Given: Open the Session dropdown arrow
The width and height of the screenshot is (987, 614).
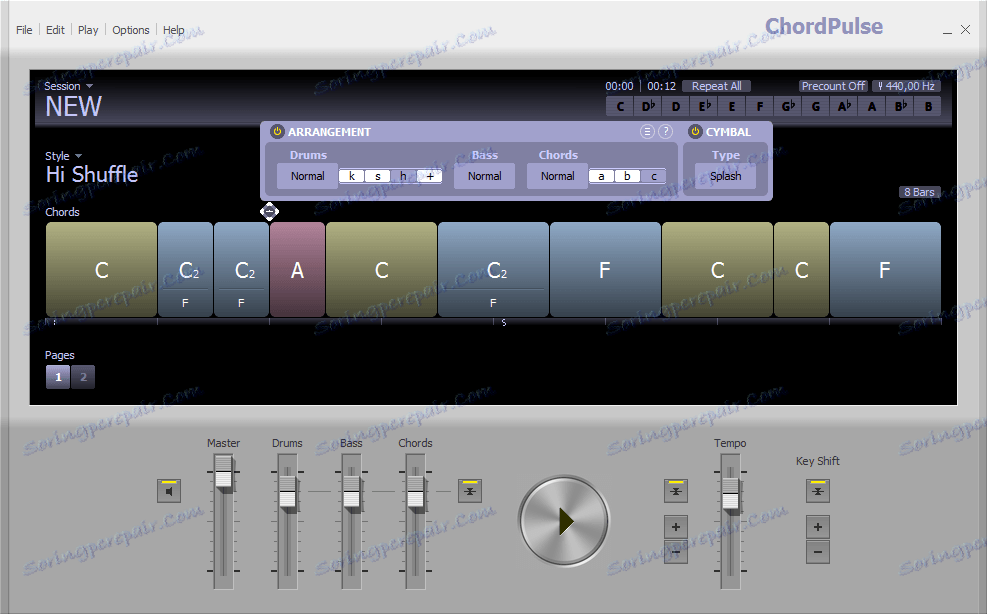Looking at the screenshot, I should coord(89,86).
